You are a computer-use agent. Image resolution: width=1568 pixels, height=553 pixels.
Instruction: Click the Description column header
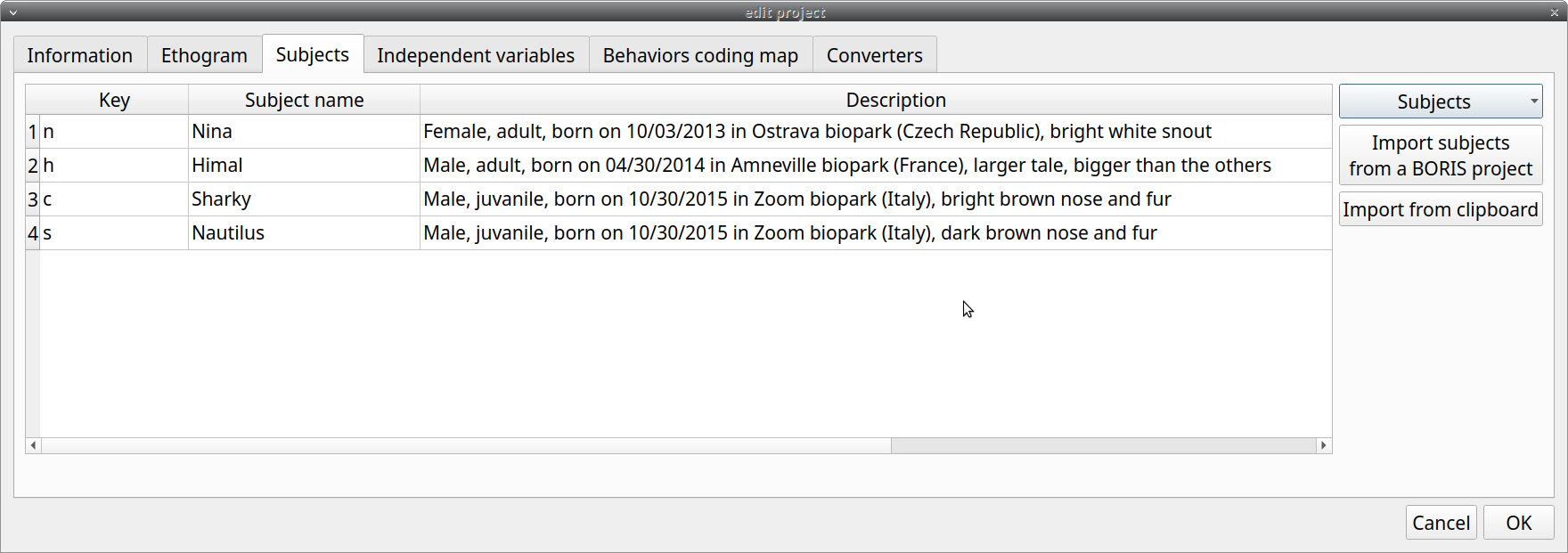pyautogui.click(x=895, y=100)
